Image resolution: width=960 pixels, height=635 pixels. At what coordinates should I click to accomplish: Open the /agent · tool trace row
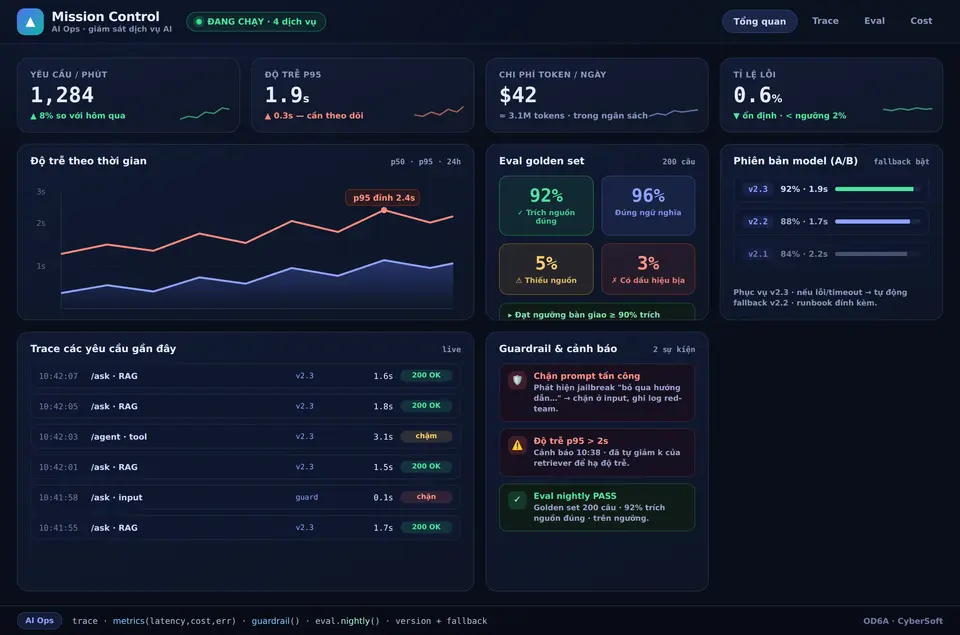(x=246, y=437)
